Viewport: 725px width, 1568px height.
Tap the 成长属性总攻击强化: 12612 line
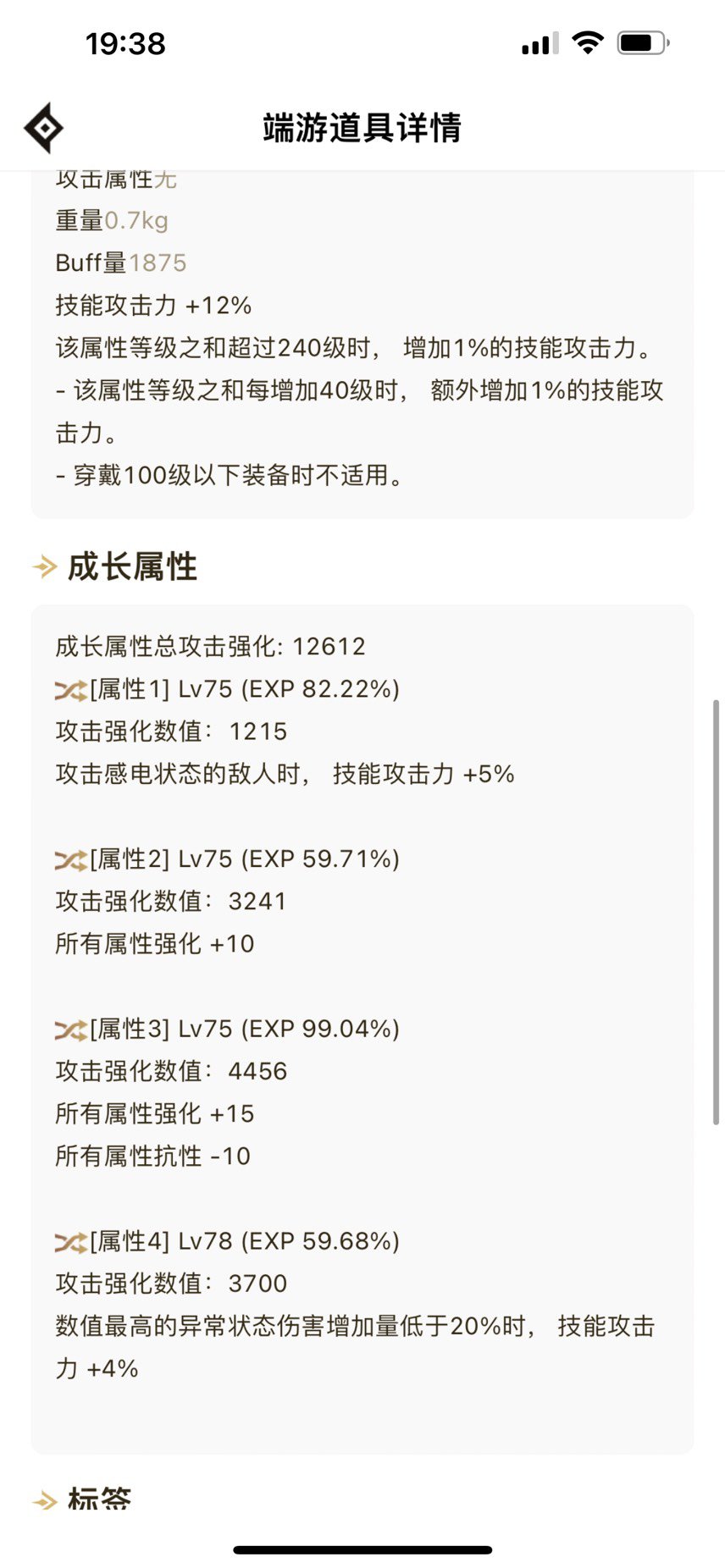point(210,647)
